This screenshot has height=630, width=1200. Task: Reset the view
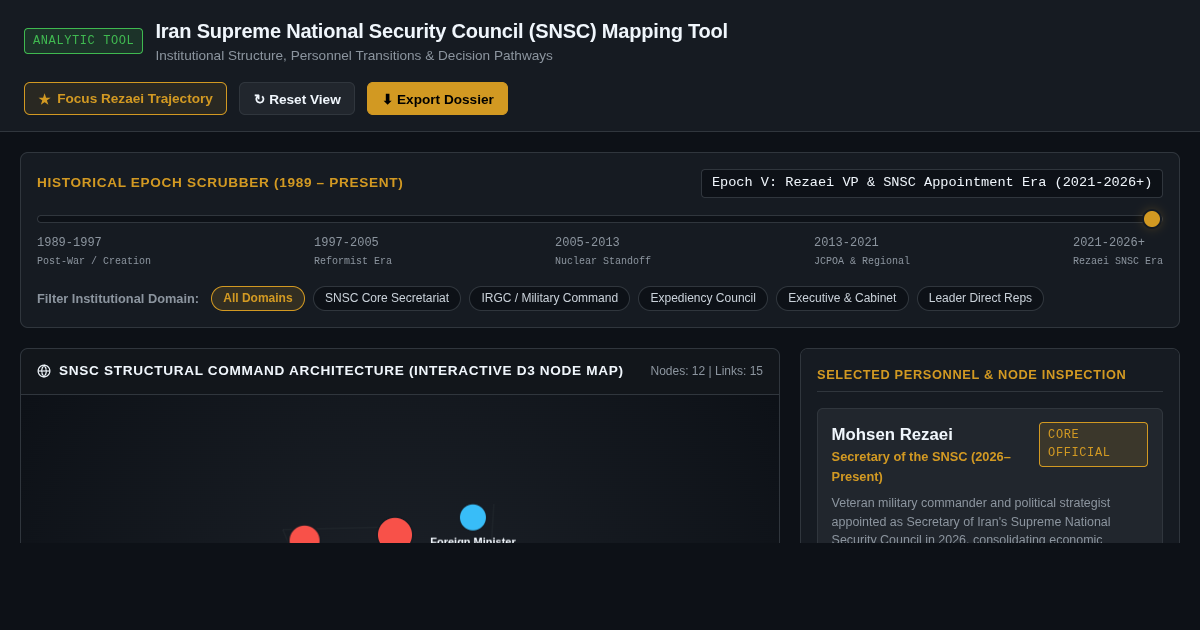297,99
